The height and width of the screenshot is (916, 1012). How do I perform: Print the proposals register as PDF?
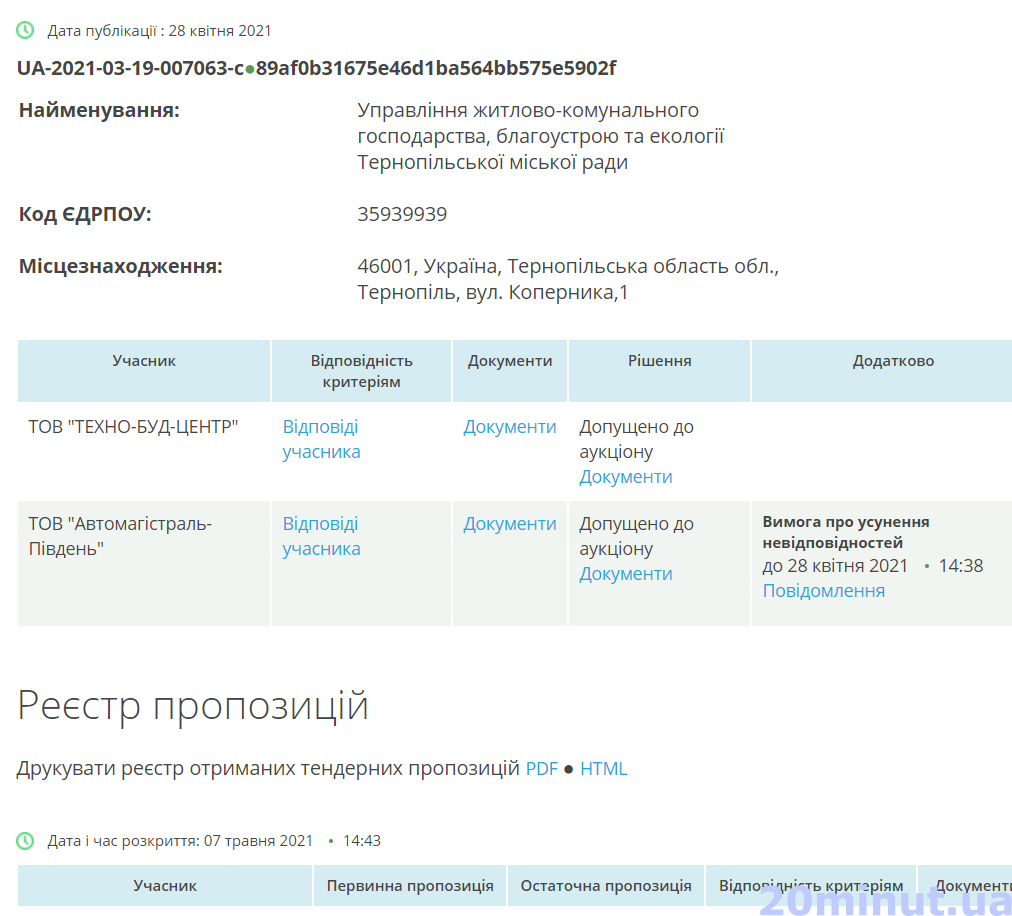click(541, 769)
